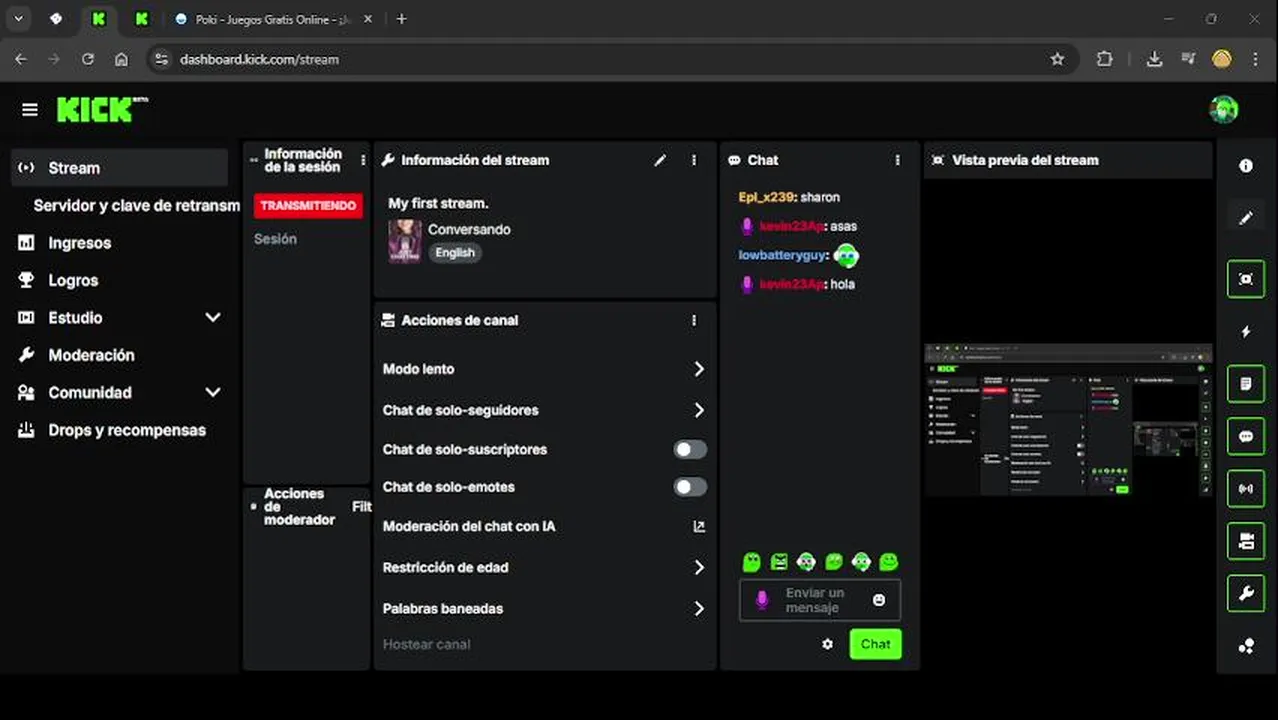This screenshot has height=720, width=1278.
Task: Insert the second emote with the angry face
Action: tap(779, 562)
